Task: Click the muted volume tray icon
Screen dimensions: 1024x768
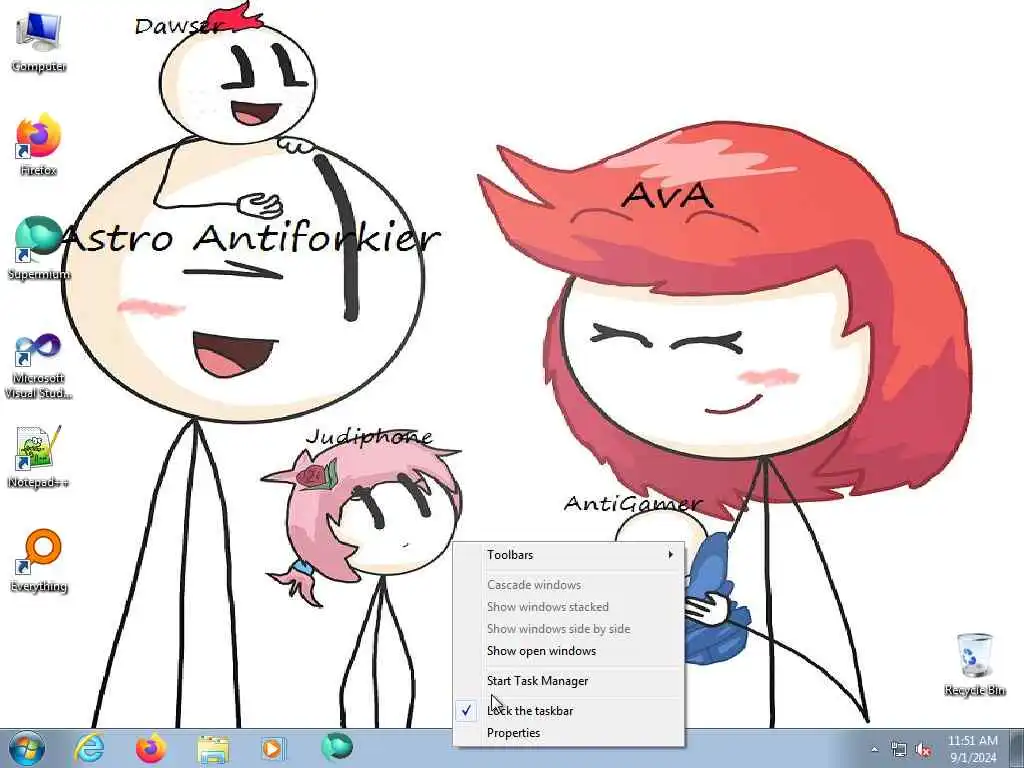Action: tap(923, 750)
